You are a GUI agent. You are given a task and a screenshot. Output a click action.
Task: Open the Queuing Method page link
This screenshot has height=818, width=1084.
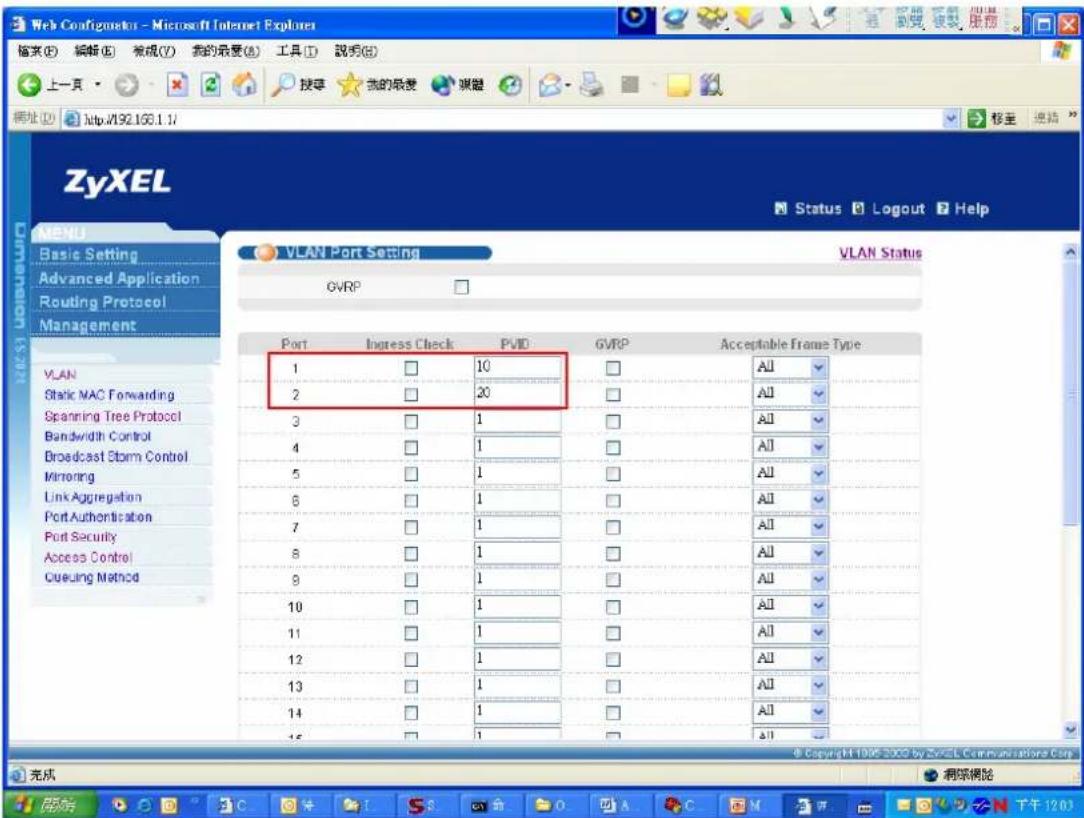coord(91,577)
